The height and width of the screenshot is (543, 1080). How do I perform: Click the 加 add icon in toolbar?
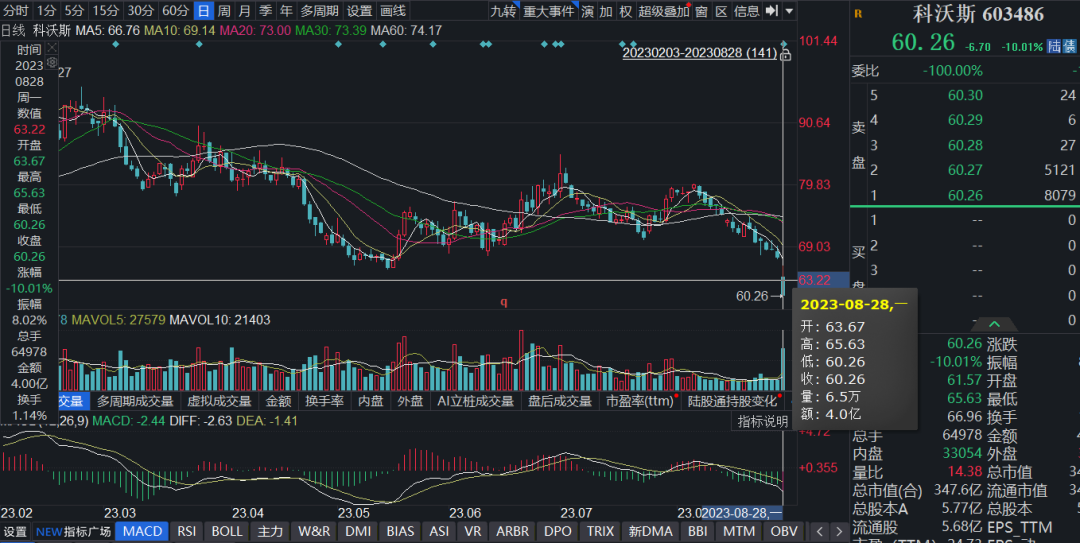click(x=607, y=11)
